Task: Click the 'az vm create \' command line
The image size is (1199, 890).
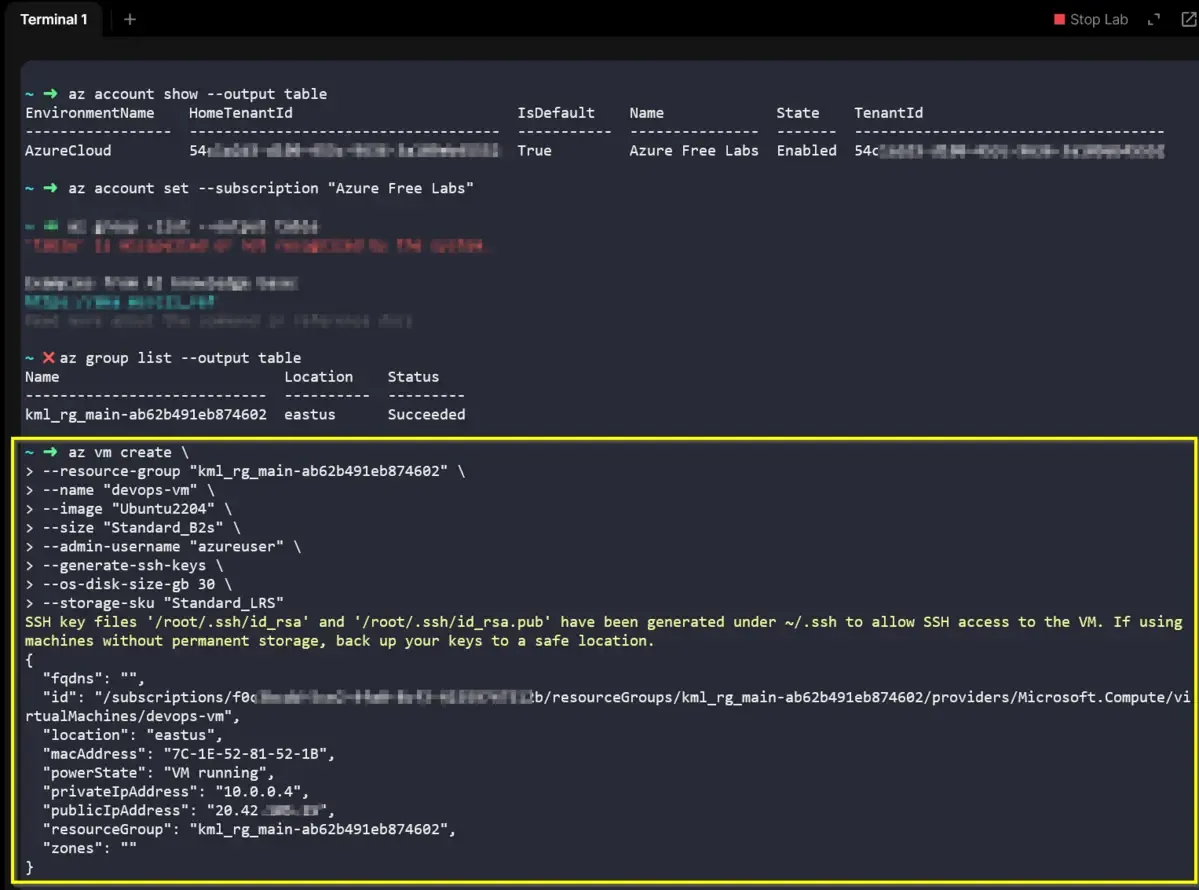Action: 128,453
